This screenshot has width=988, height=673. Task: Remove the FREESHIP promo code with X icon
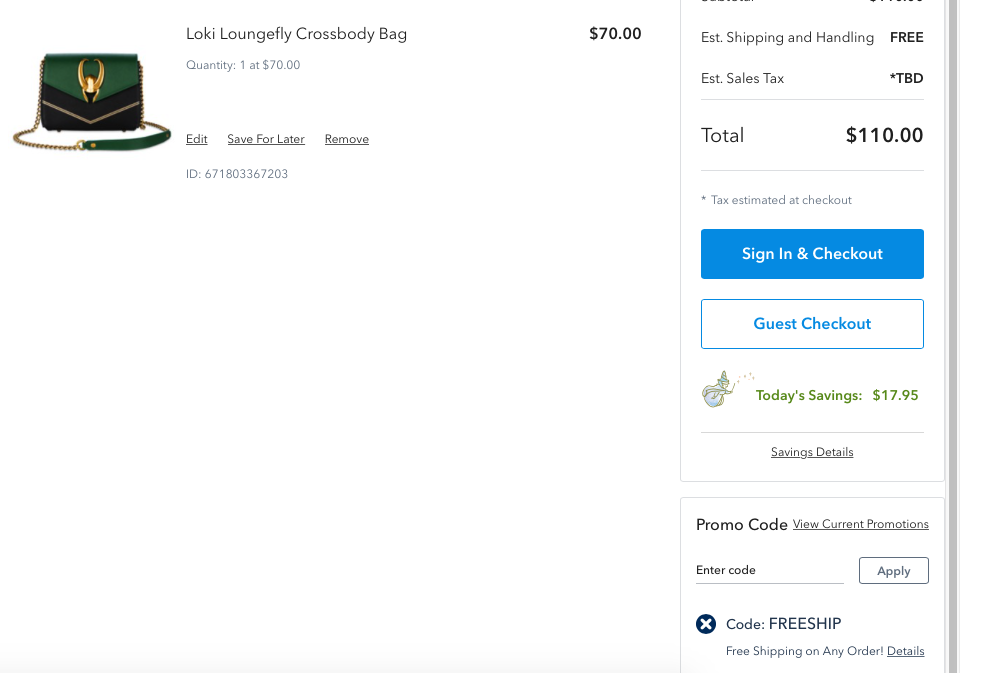(x=706, y=624)
